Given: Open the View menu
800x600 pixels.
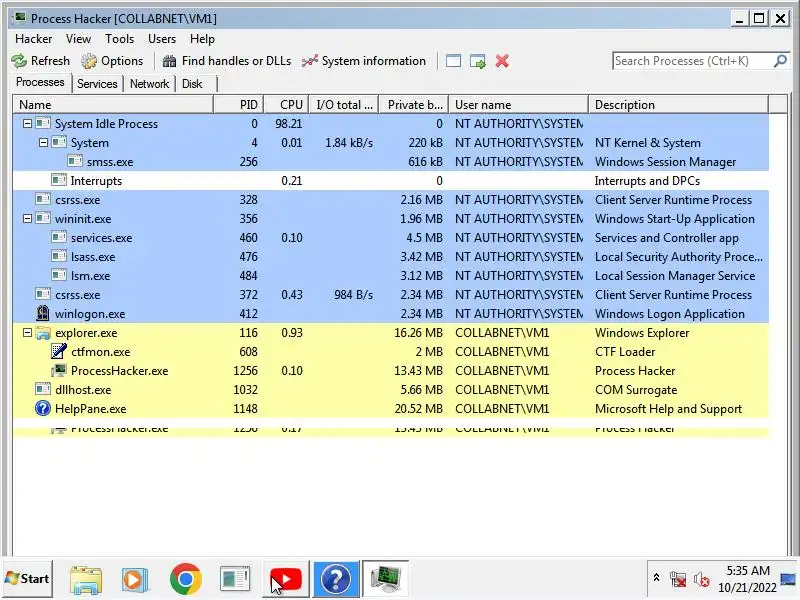Looking at the screenshot, I should pos(78,39).
